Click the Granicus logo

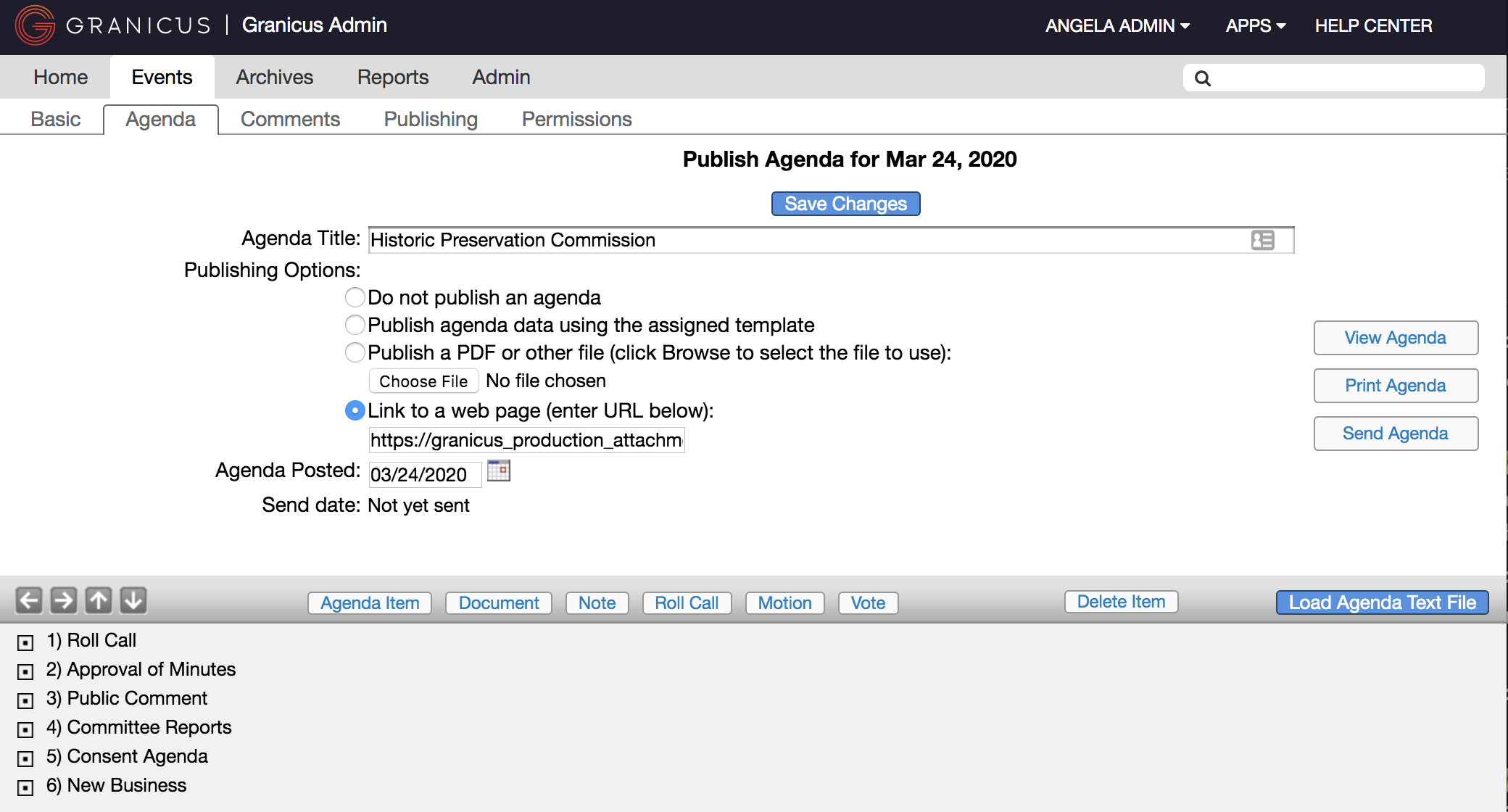34,25
